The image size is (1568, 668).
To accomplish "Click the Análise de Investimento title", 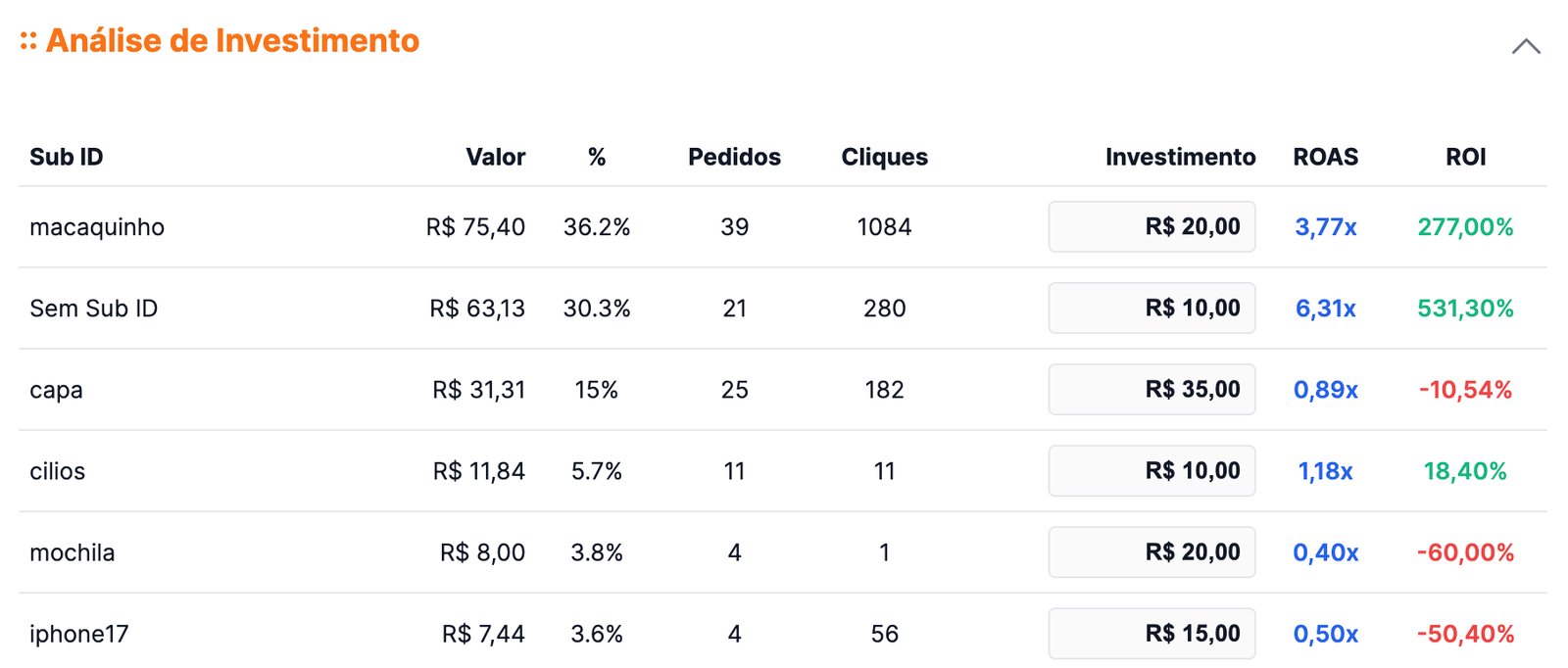I will pyautogui.click(x=232, y=41).
